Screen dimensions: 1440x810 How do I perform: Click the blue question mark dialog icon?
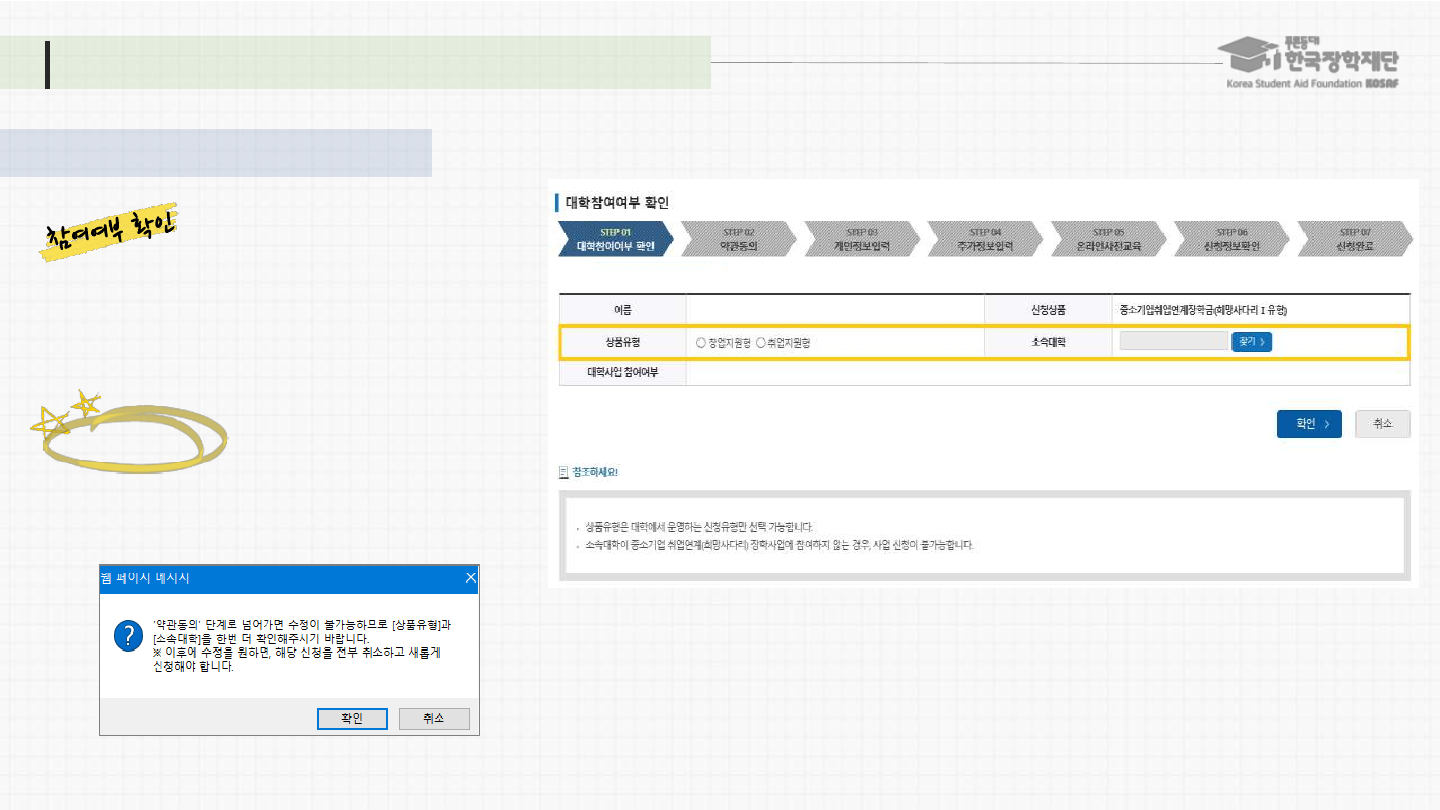point(127,635)
